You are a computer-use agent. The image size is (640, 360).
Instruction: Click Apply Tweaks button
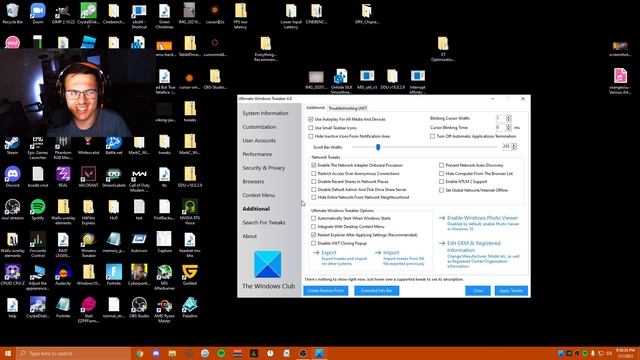(511, 291)
